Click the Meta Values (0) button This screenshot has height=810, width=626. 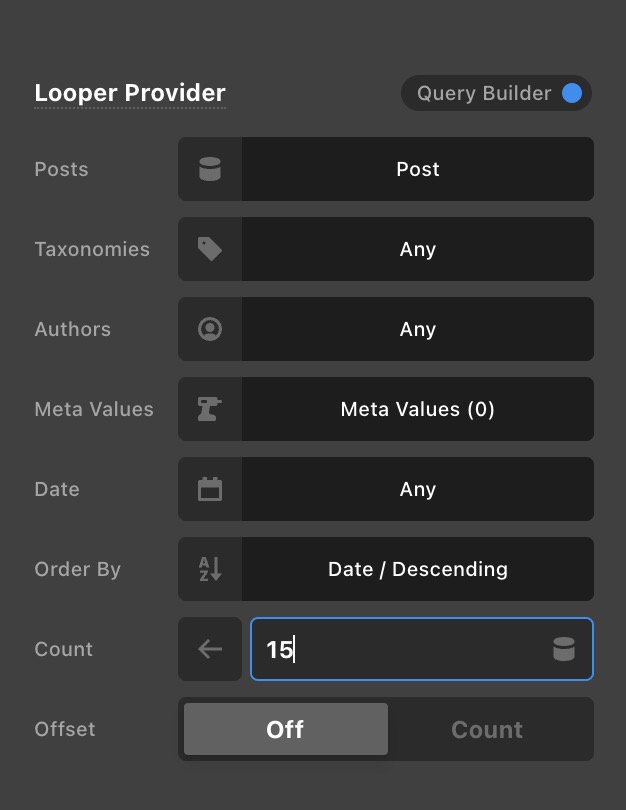tap(417, 409)
